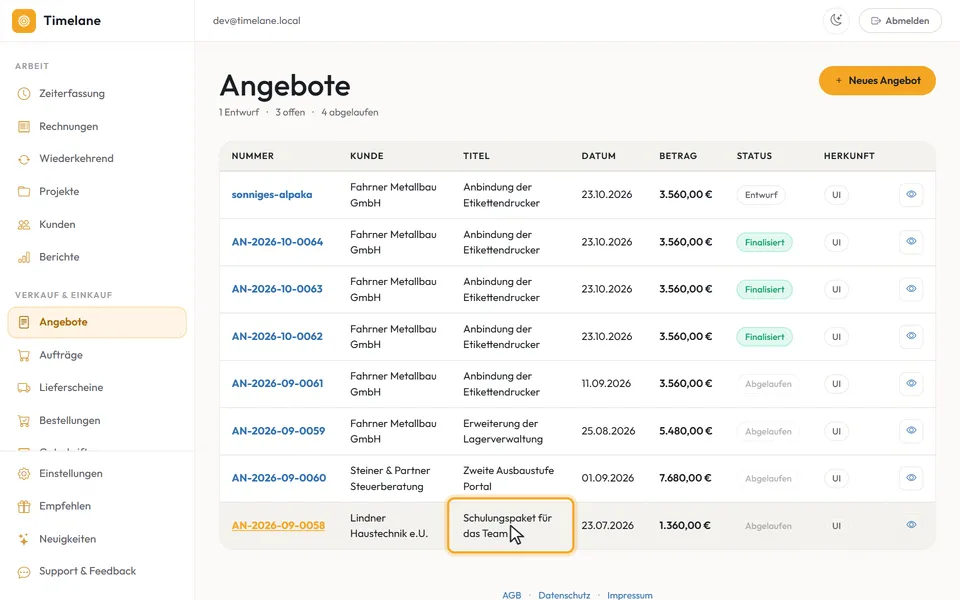Screen dimensions: 960x600
Task: Click the Support & Feedback chat icon
Action: coord(24,572)
